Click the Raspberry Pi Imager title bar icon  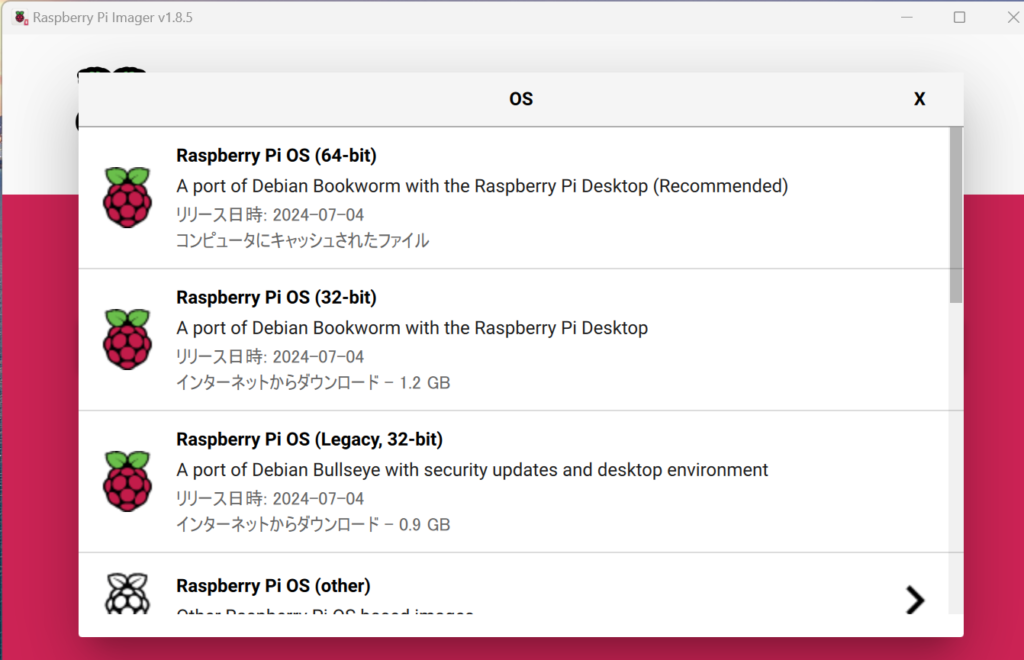tap(20, 17)
